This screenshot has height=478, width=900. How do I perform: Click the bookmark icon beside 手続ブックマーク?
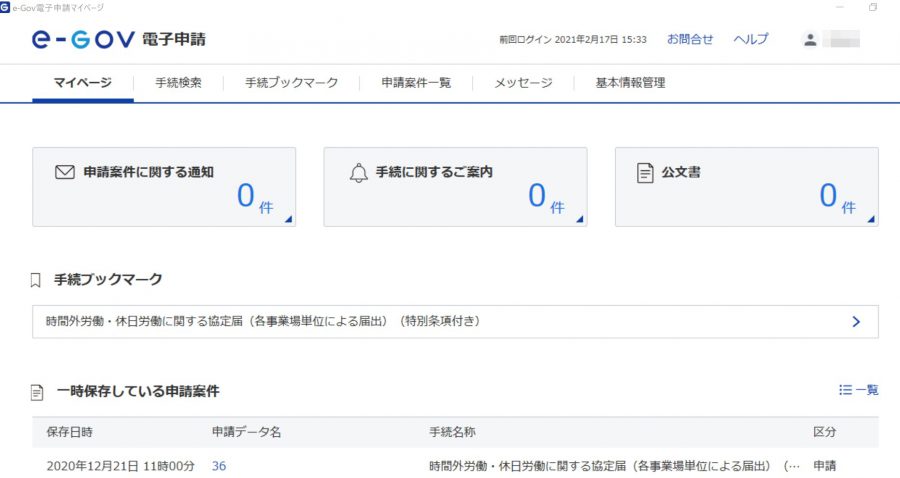pos(37,280)
